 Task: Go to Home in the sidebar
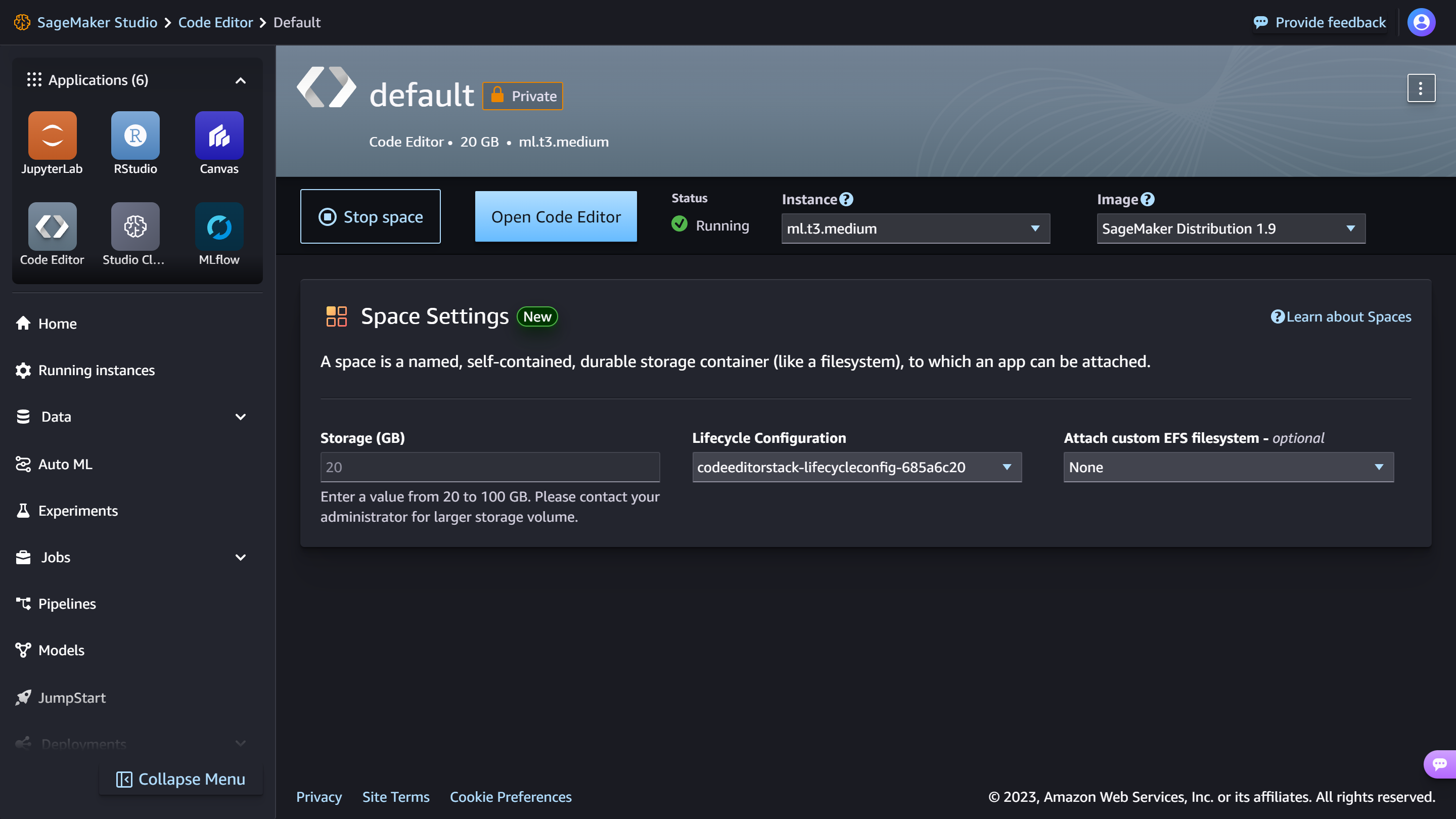(57, 324)
